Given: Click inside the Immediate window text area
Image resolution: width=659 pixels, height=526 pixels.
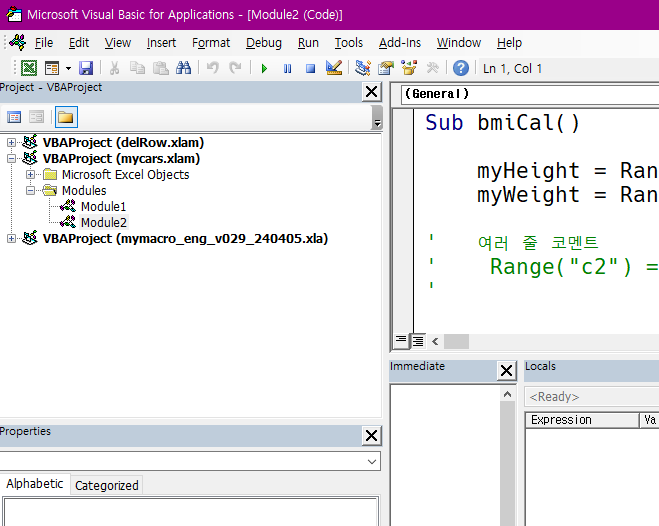Looking at the screenshot, I should (446, 455).
